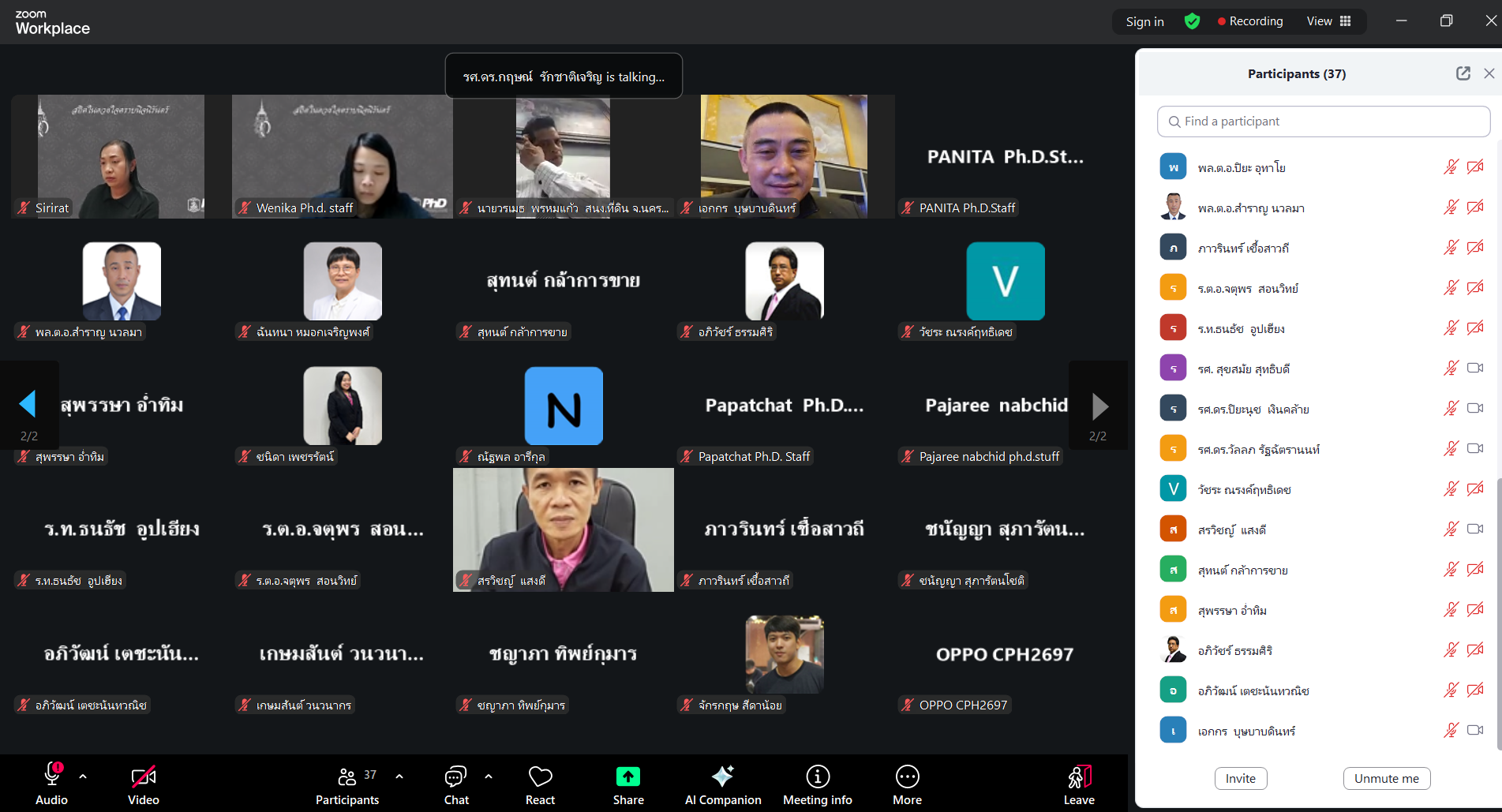Toggle the Participants panel

point(347,784)
